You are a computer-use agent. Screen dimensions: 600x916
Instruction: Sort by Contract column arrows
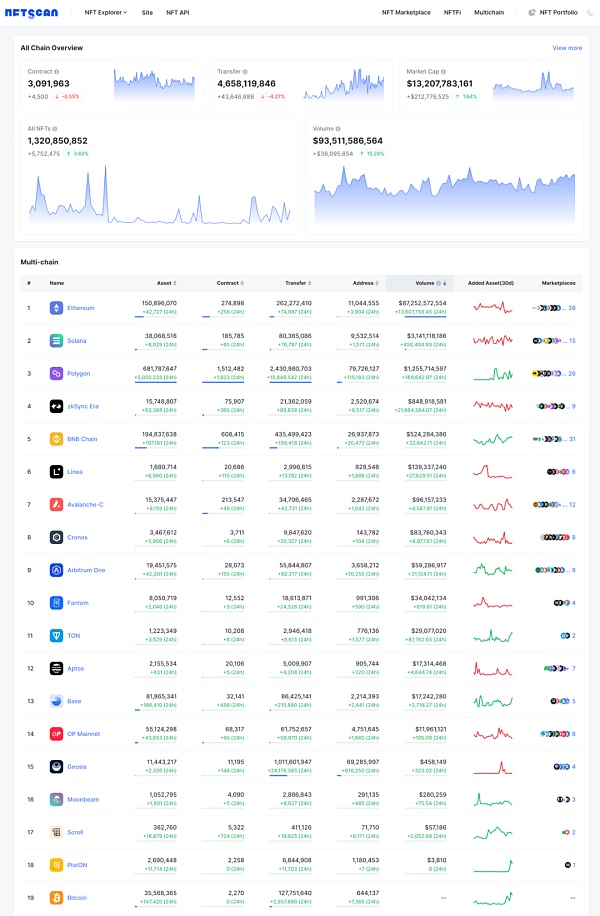[242, 283]
